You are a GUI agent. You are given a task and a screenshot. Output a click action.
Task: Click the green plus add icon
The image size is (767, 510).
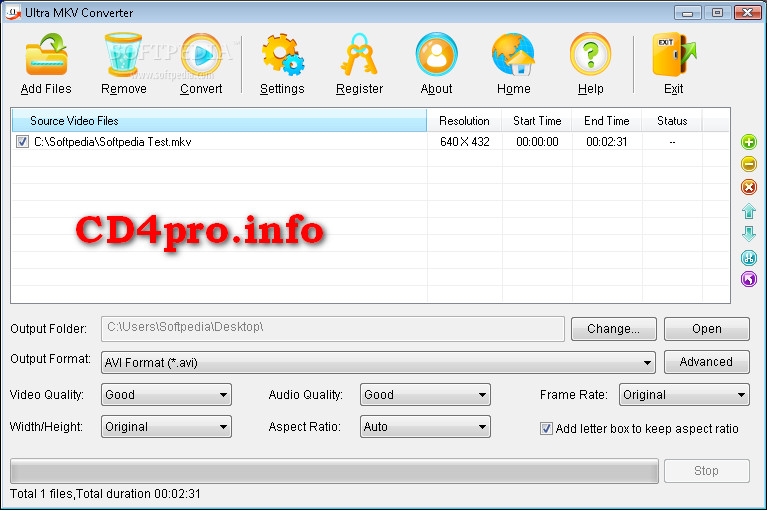tap(748, 142)
